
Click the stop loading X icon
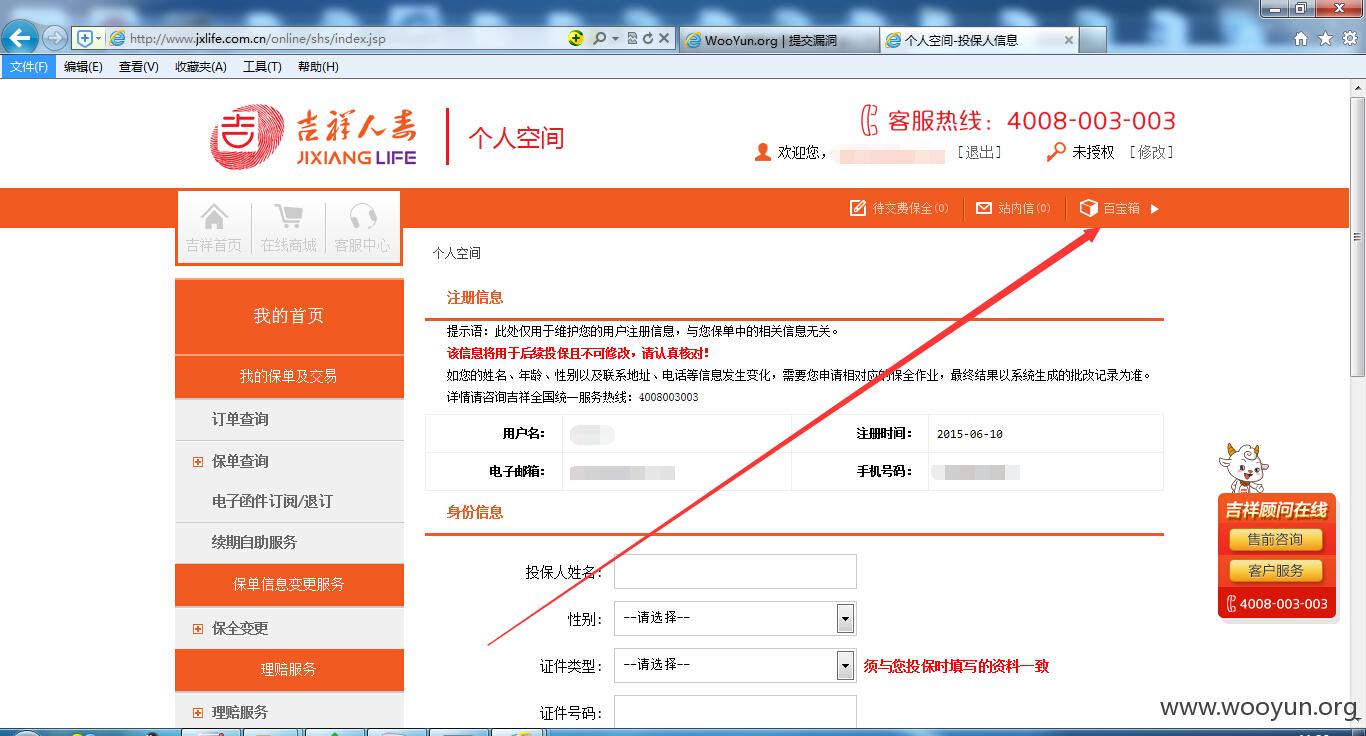coord(664,38)
